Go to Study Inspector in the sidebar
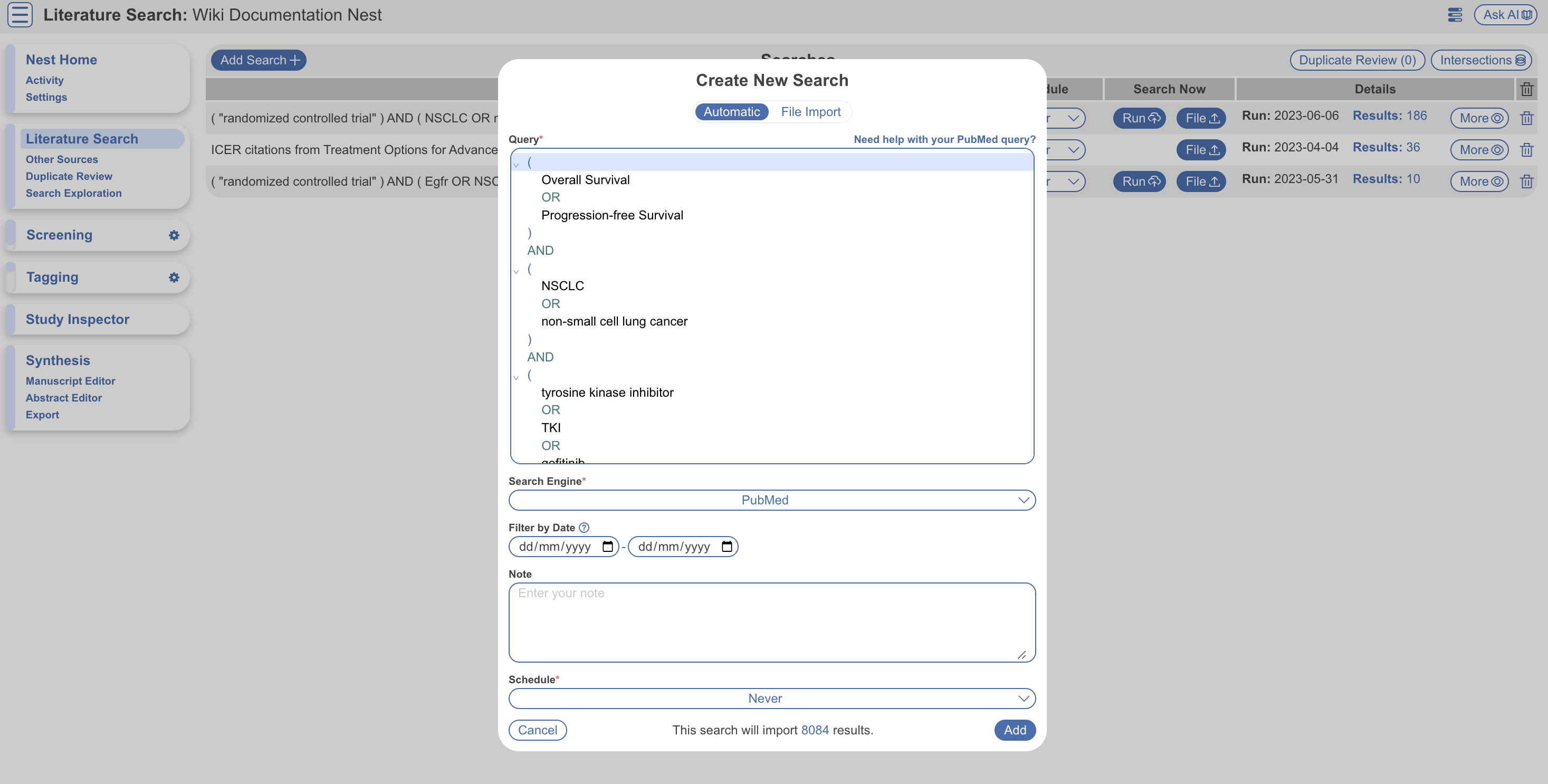This screenshot has height=784, width=1548. 78,319
